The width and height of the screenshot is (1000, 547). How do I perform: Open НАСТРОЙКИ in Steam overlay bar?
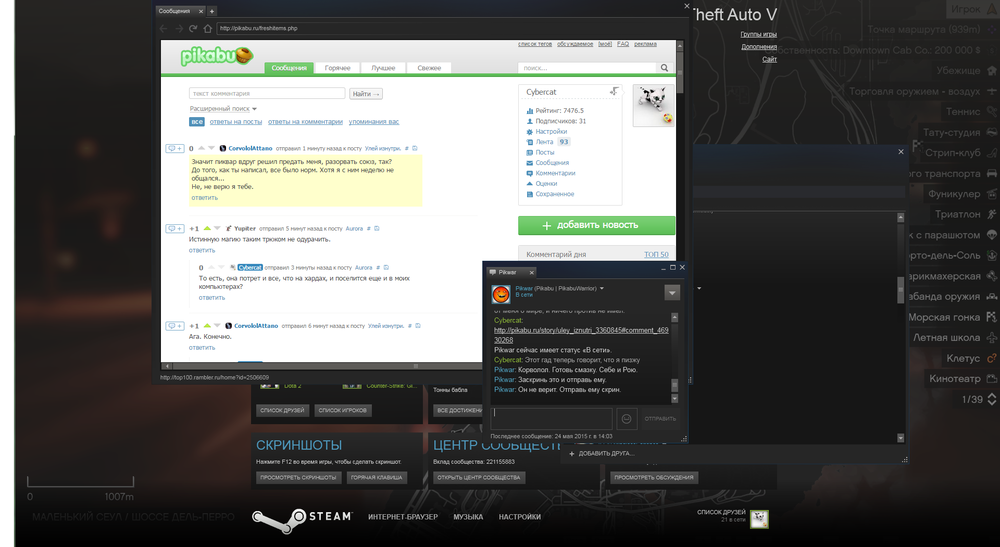pos(520,517)
